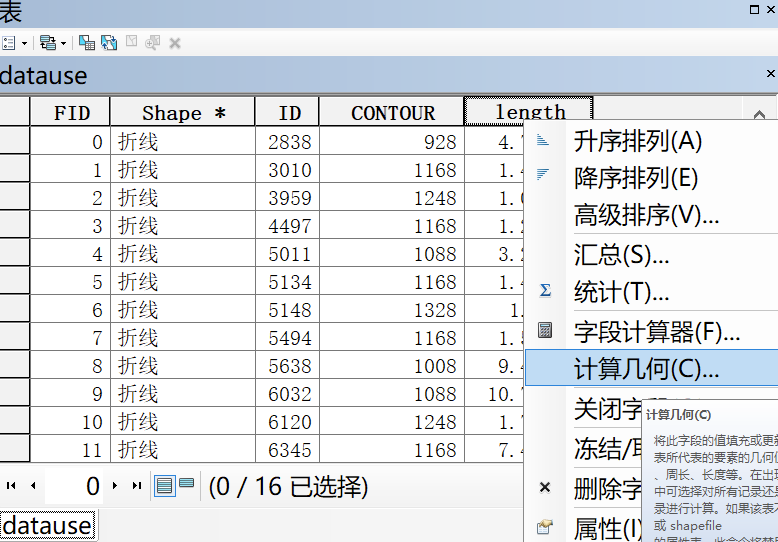Select row selector for FID 5

tap(14, 280)
